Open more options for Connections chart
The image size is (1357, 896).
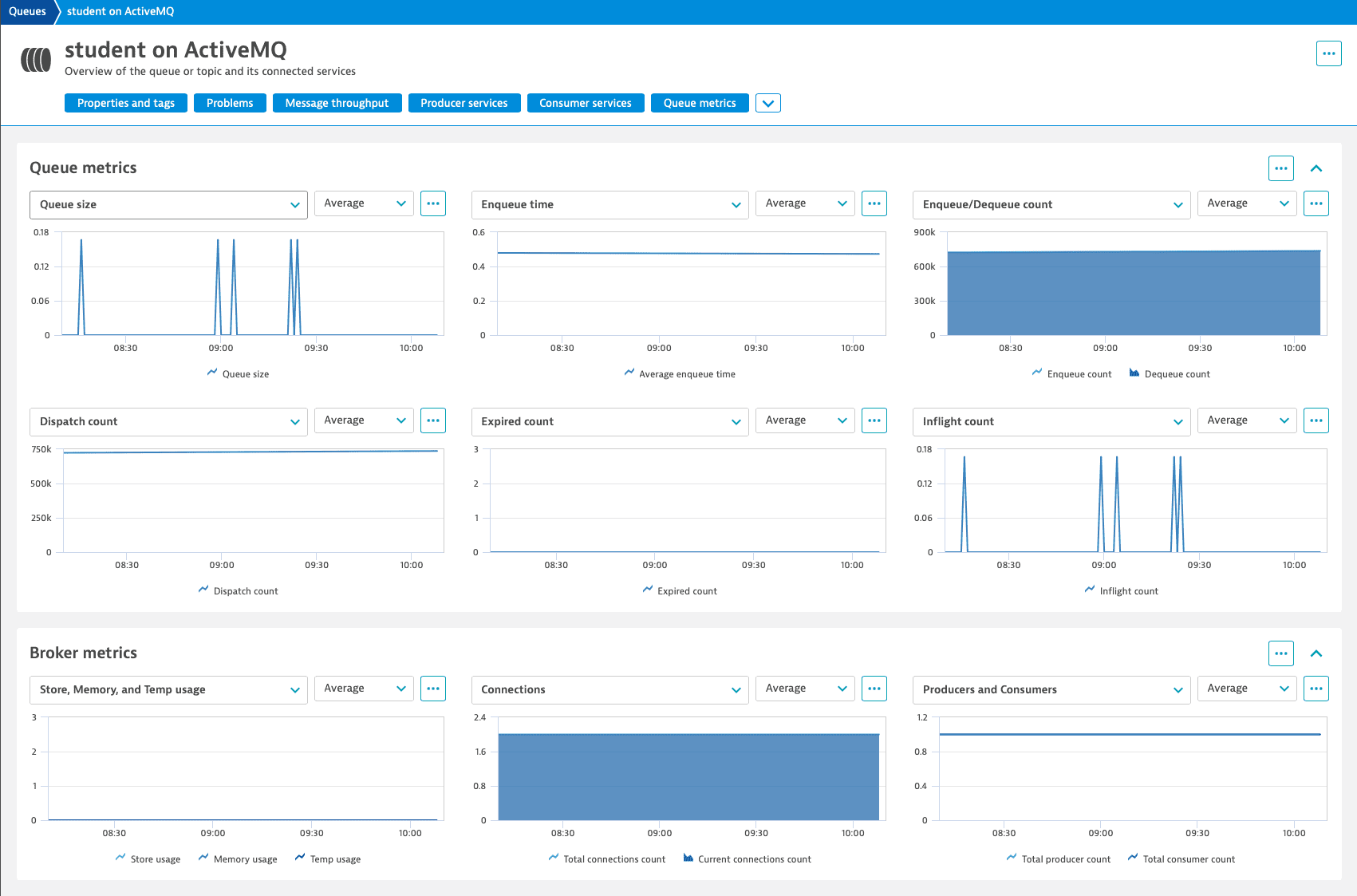click(874, 689)
